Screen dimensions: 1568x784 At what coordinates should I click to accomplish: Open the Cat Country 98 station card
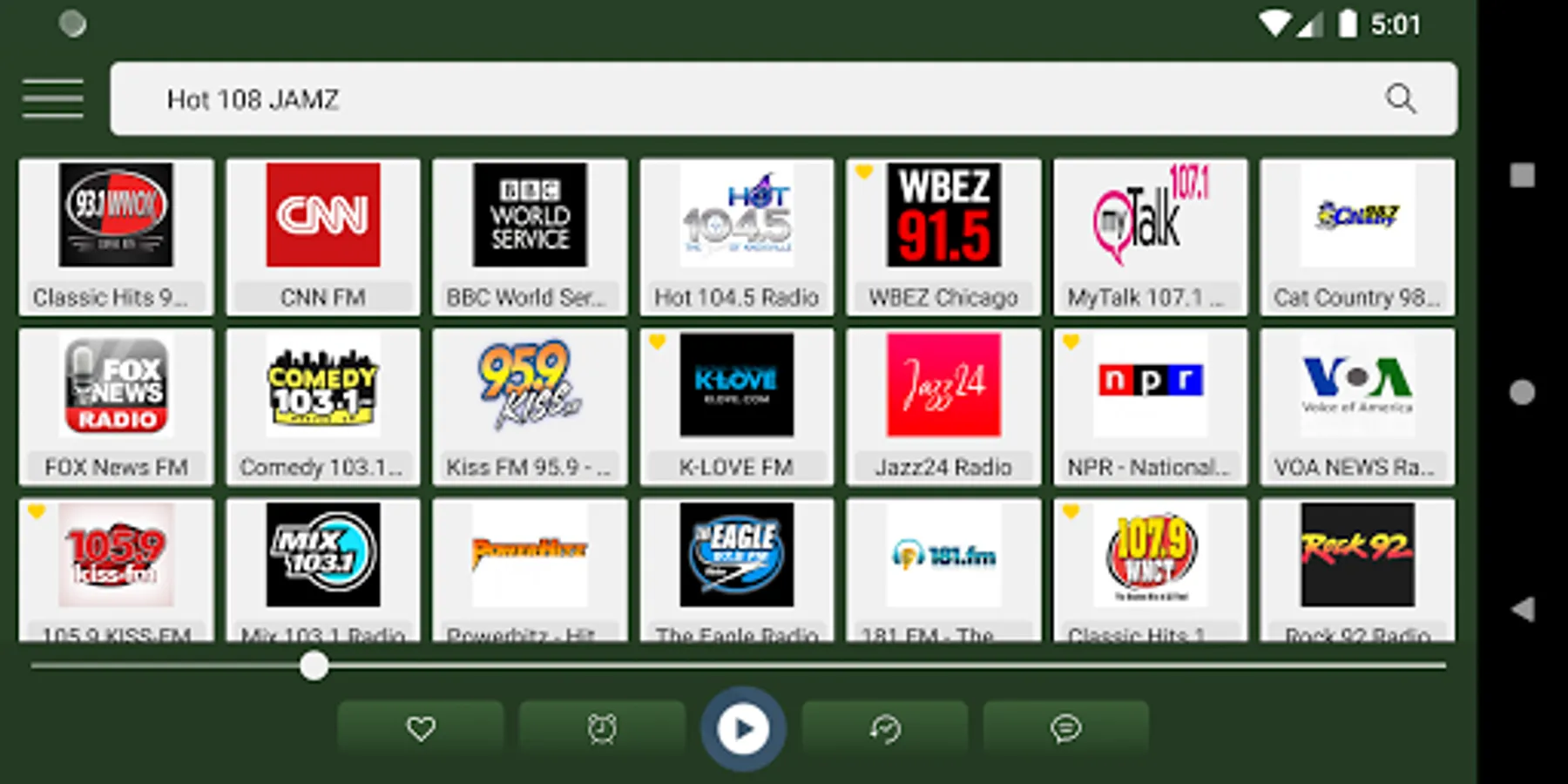pos(1357,236)
